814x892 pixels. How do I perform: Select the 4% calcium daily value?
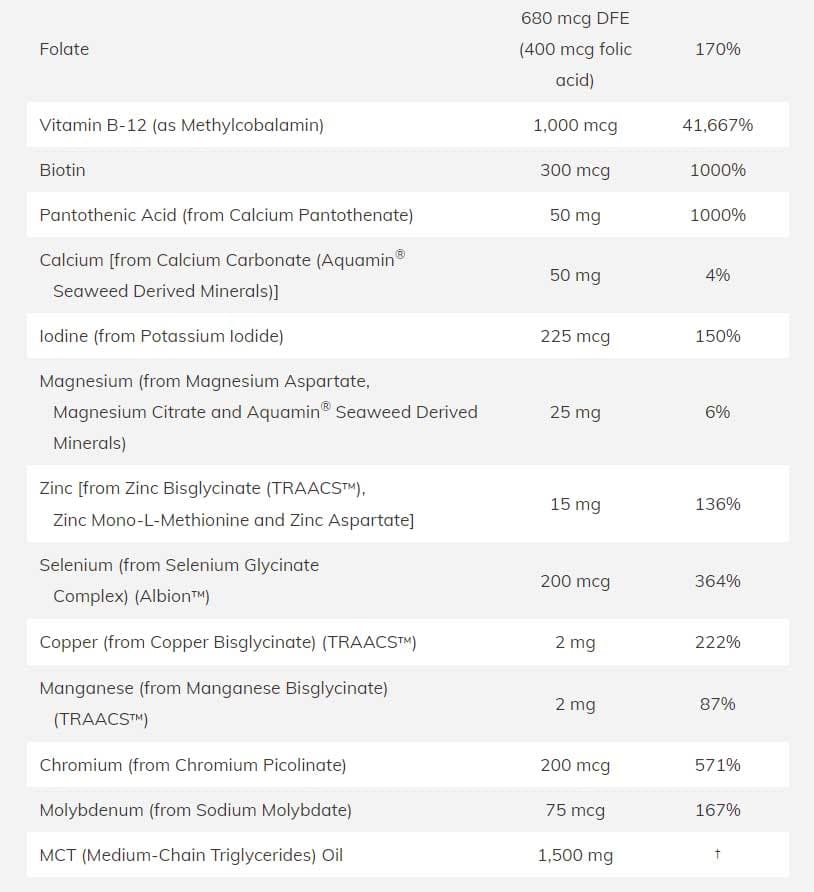tap(717, 275)
